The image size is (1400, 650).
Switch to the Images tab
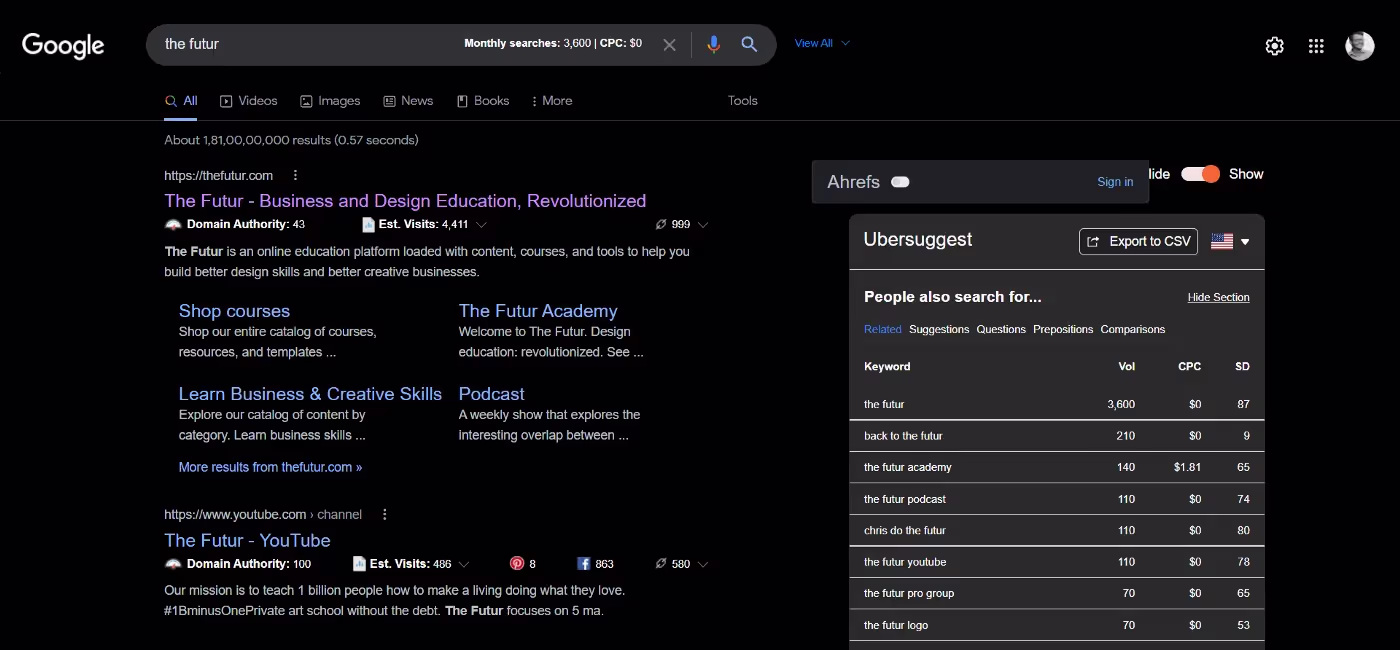tap(330, 101)
